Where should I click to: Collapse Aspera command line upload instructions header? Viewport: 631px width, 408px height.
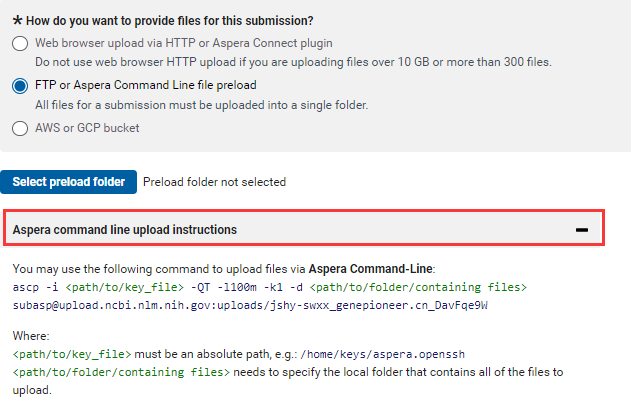(x=304, y=230)
